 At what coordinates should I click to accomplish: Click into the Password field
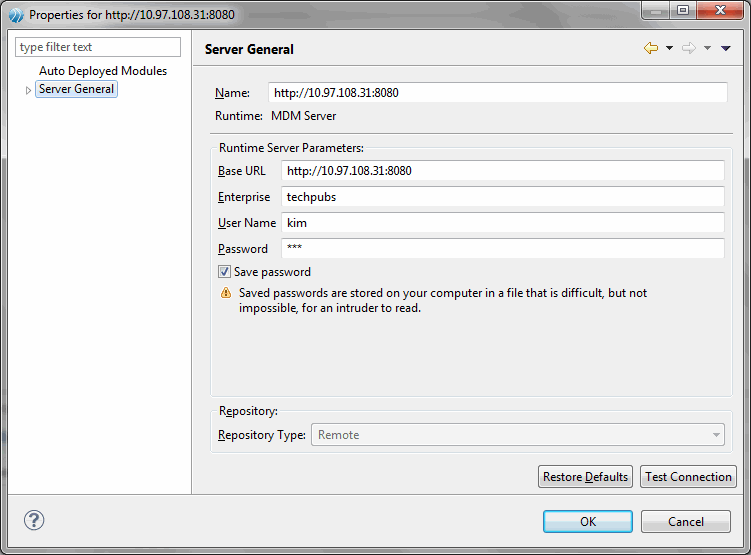(503, 249)
